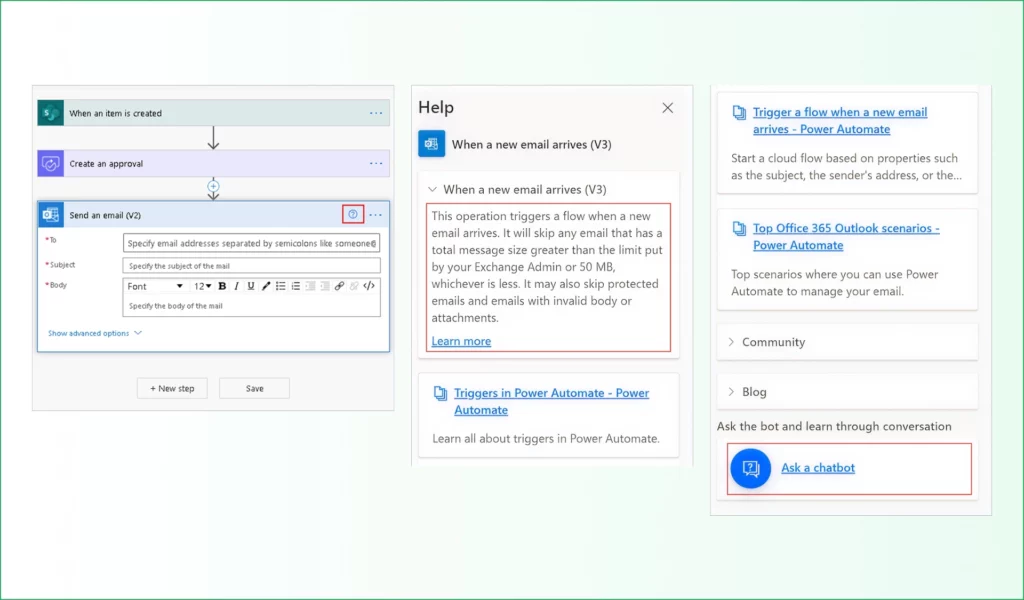Image resolution: width=1024 pixels, height=600 pixels.
Task: Increase indent in body editor
Action: (x=325, y=286)
